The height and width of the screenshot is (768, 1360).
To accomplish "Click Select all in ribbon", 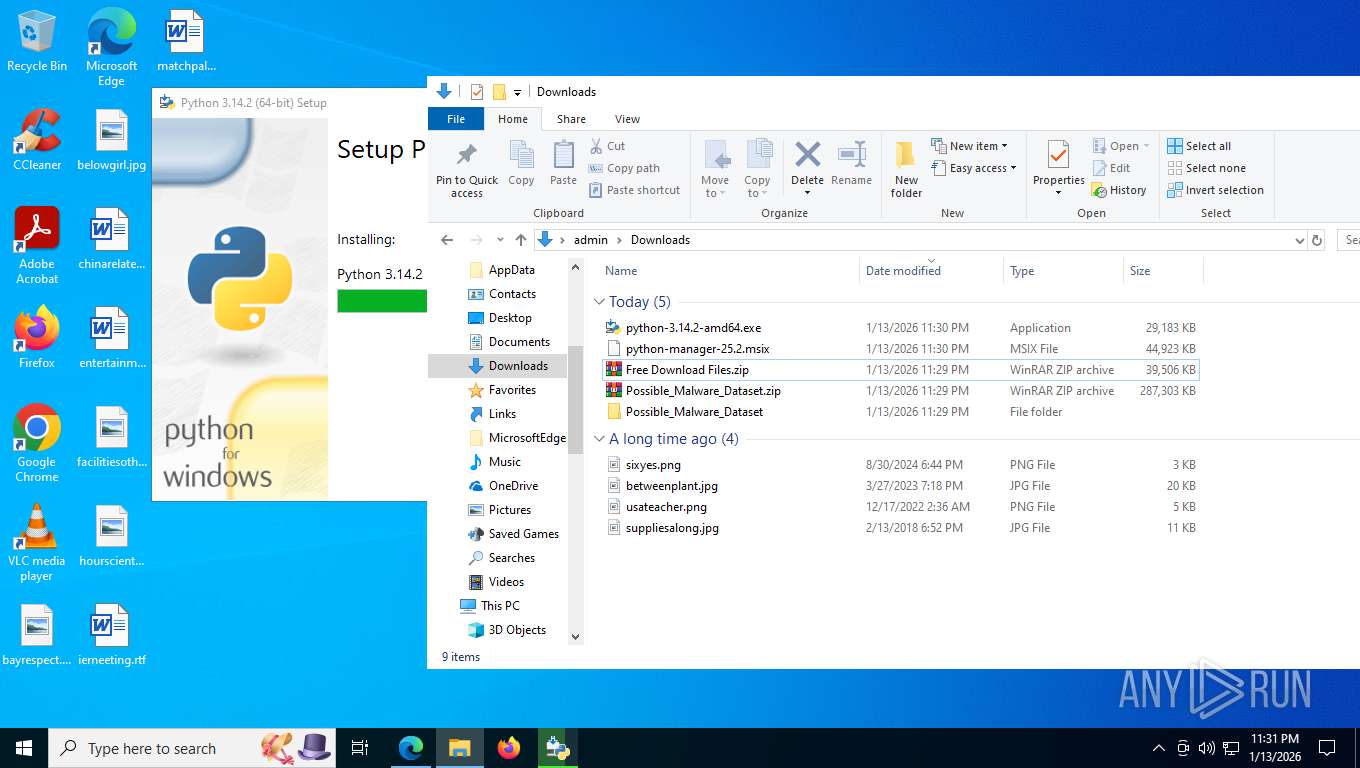I will click(x=1199, y=146).
